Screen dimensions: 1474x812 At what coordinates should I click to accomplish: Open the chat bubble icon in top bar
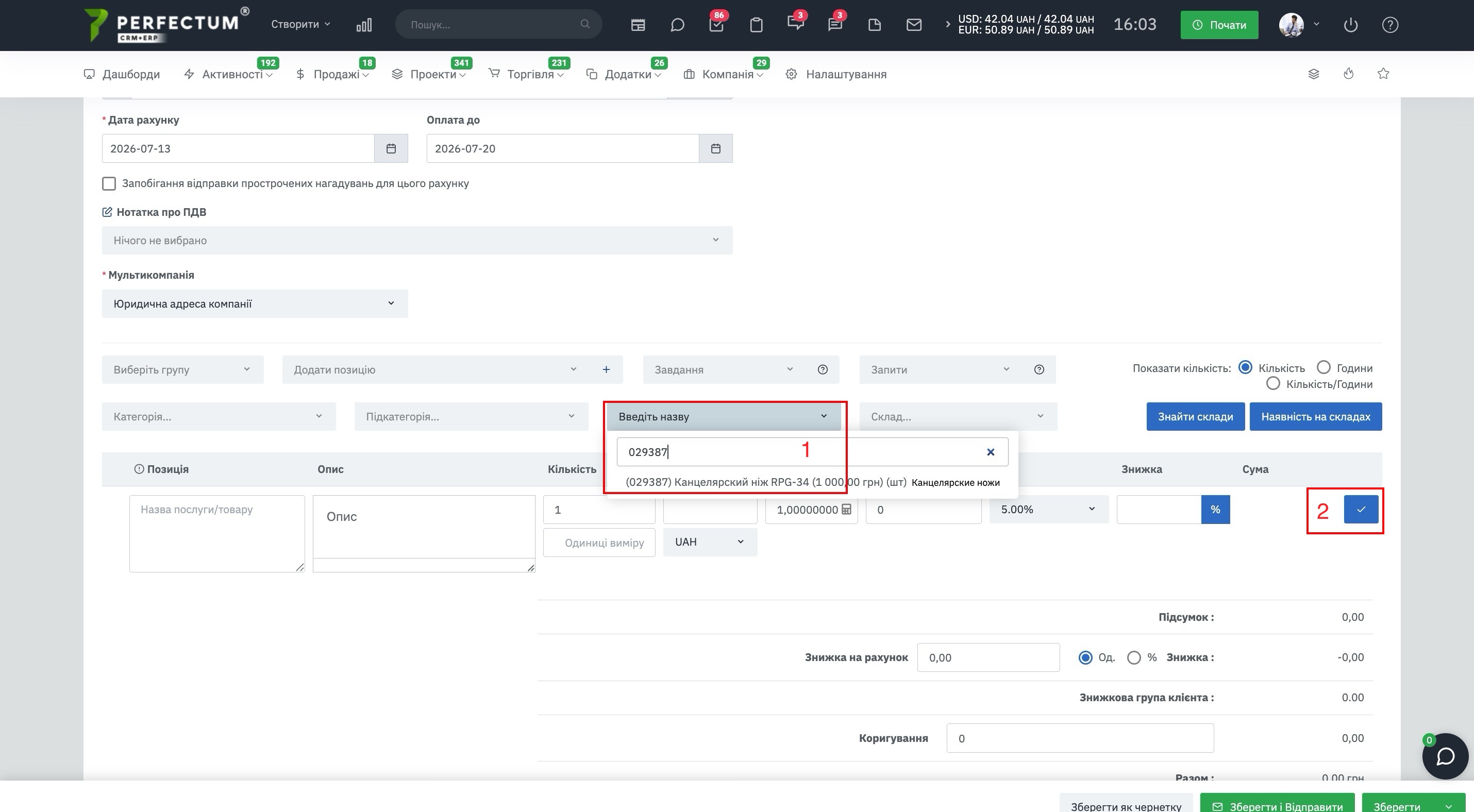677,25
